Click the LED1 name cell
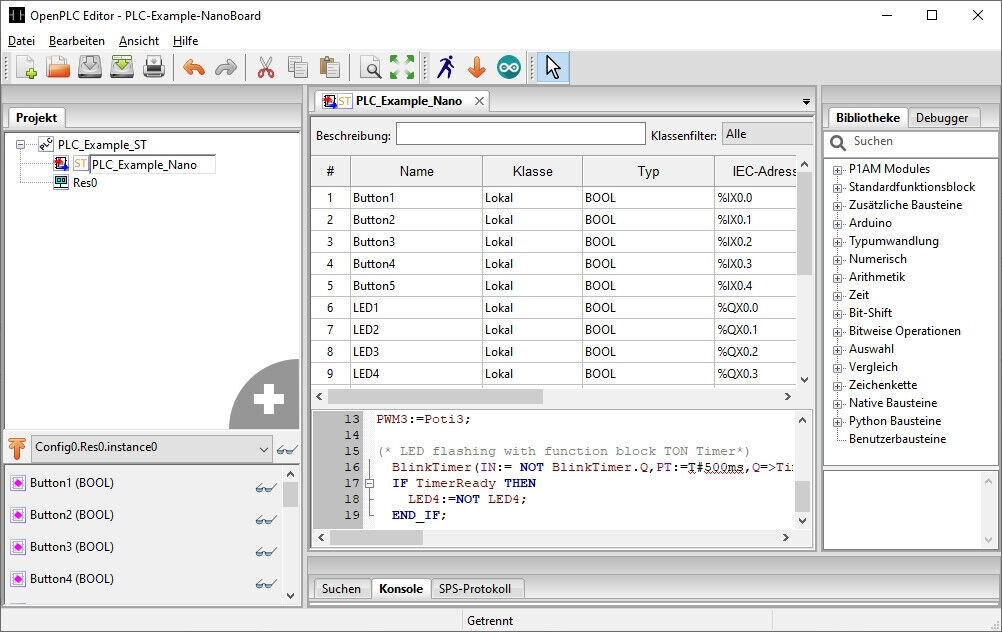Screen dimensions: 1002x632 coord(417,308)
